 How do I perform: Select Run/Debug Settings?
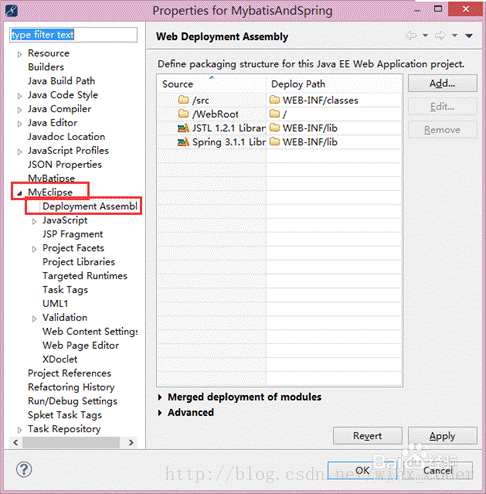73,401
